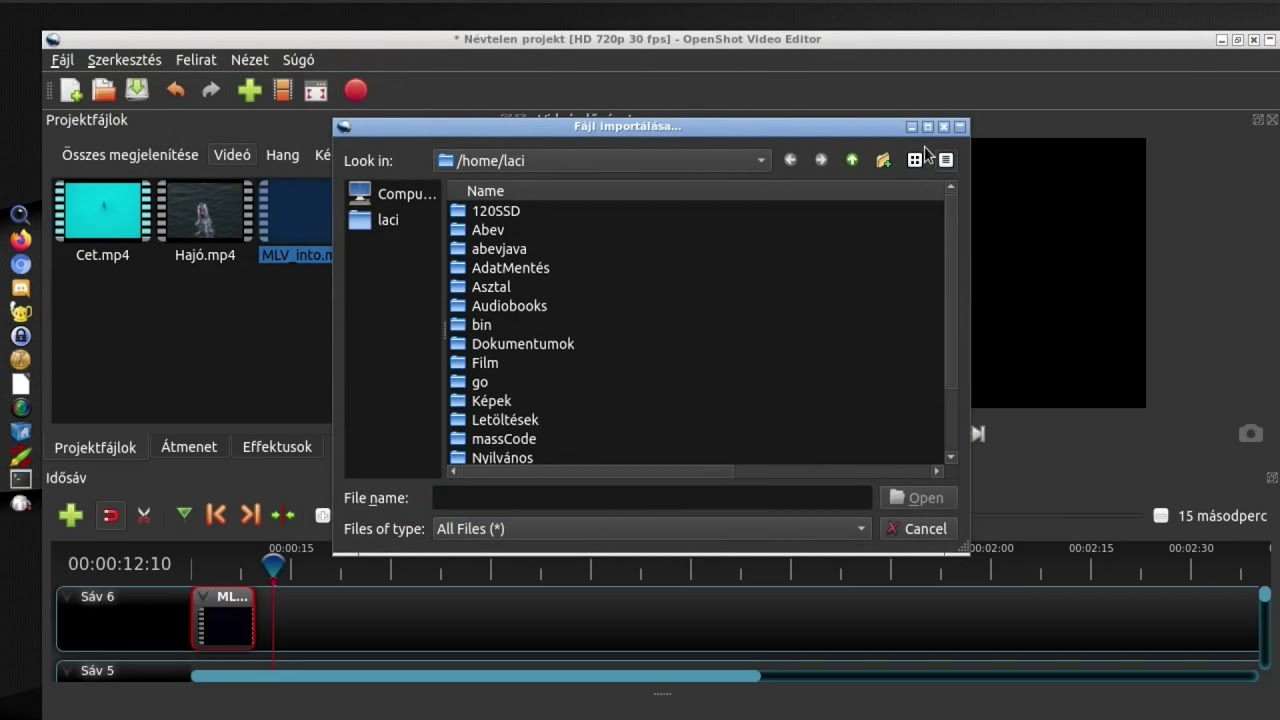
Task: Open the MLV clip menu arrow on timeline
Action: pos(204,597)
